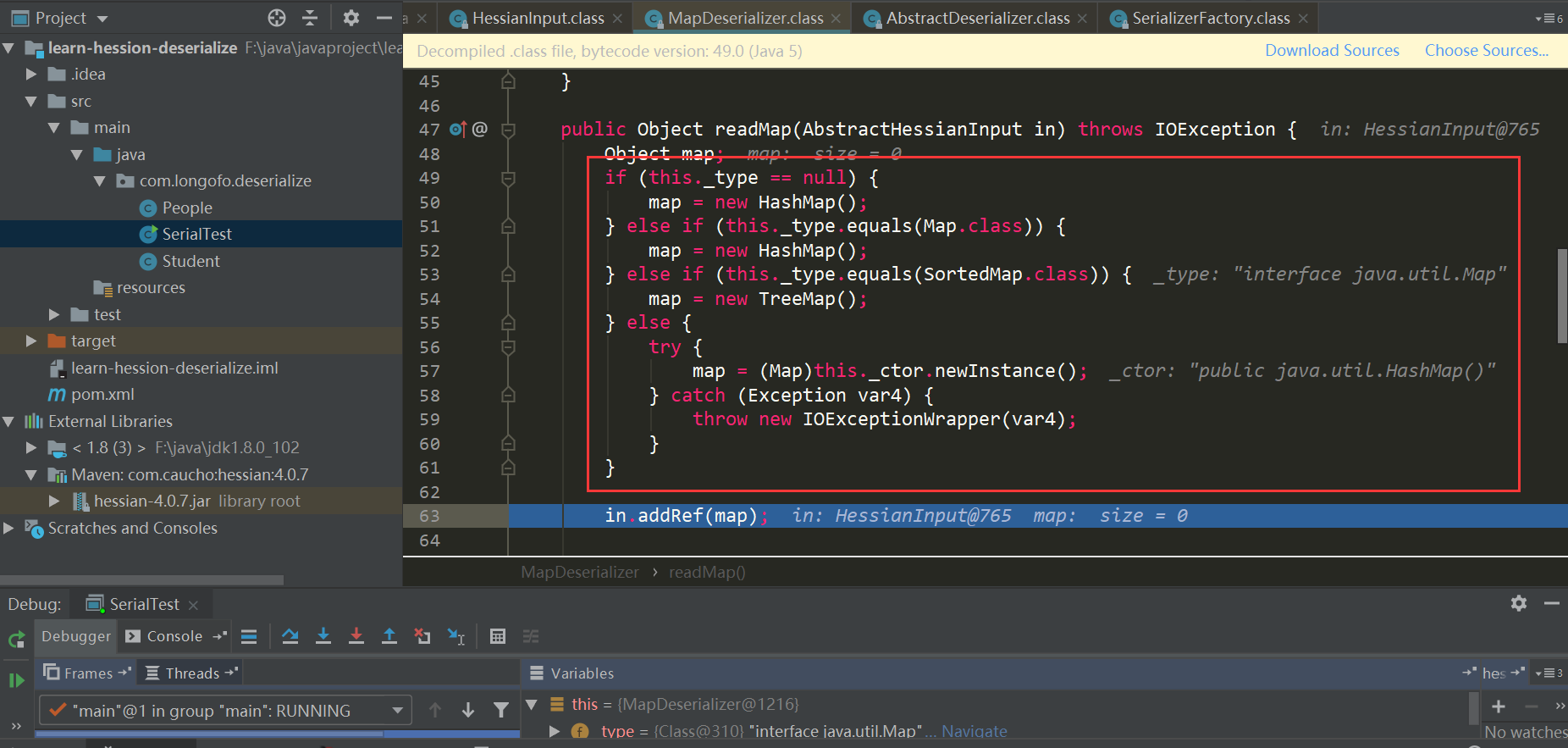
Task: Toggle the fold marker beside line 56
Action: 508,347
